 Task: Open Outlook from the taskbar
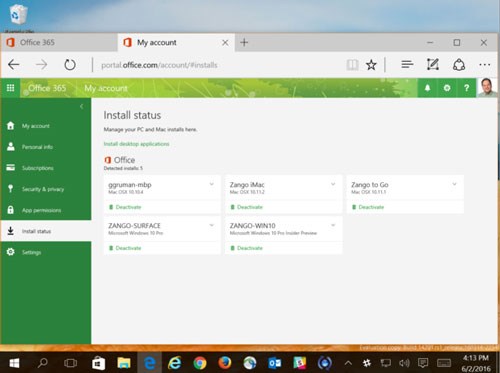coord(275,363)
